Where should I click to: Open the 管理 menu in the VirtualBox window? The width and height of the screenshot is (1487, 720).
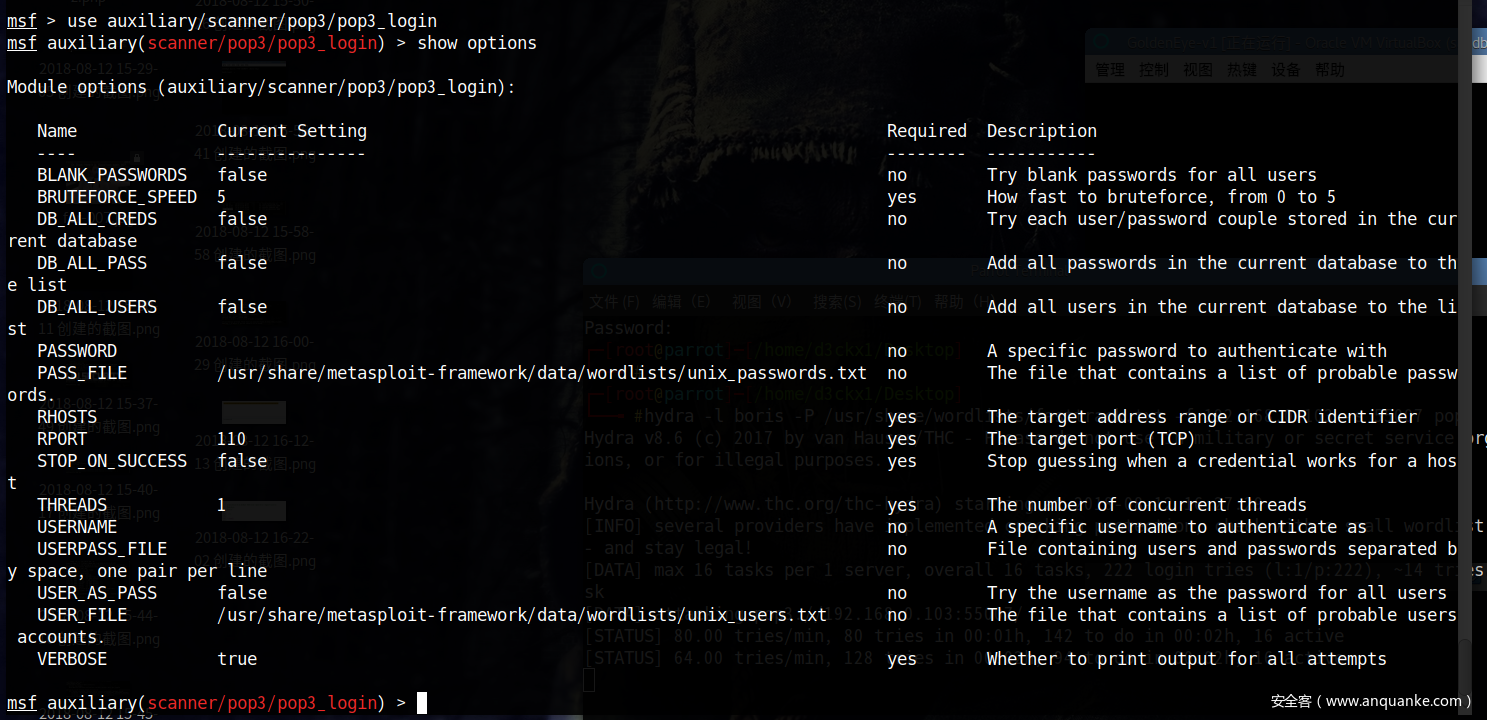(x=1110, y=70)
